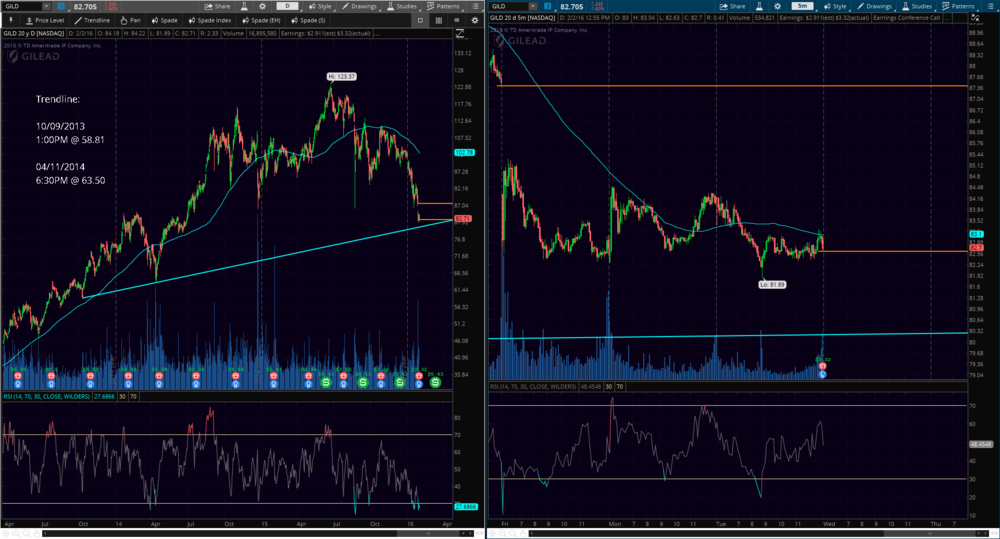Click crosshair icon below daily chart
The width and height of the screenshot is (1000, 539).
[x=6, y=533]
